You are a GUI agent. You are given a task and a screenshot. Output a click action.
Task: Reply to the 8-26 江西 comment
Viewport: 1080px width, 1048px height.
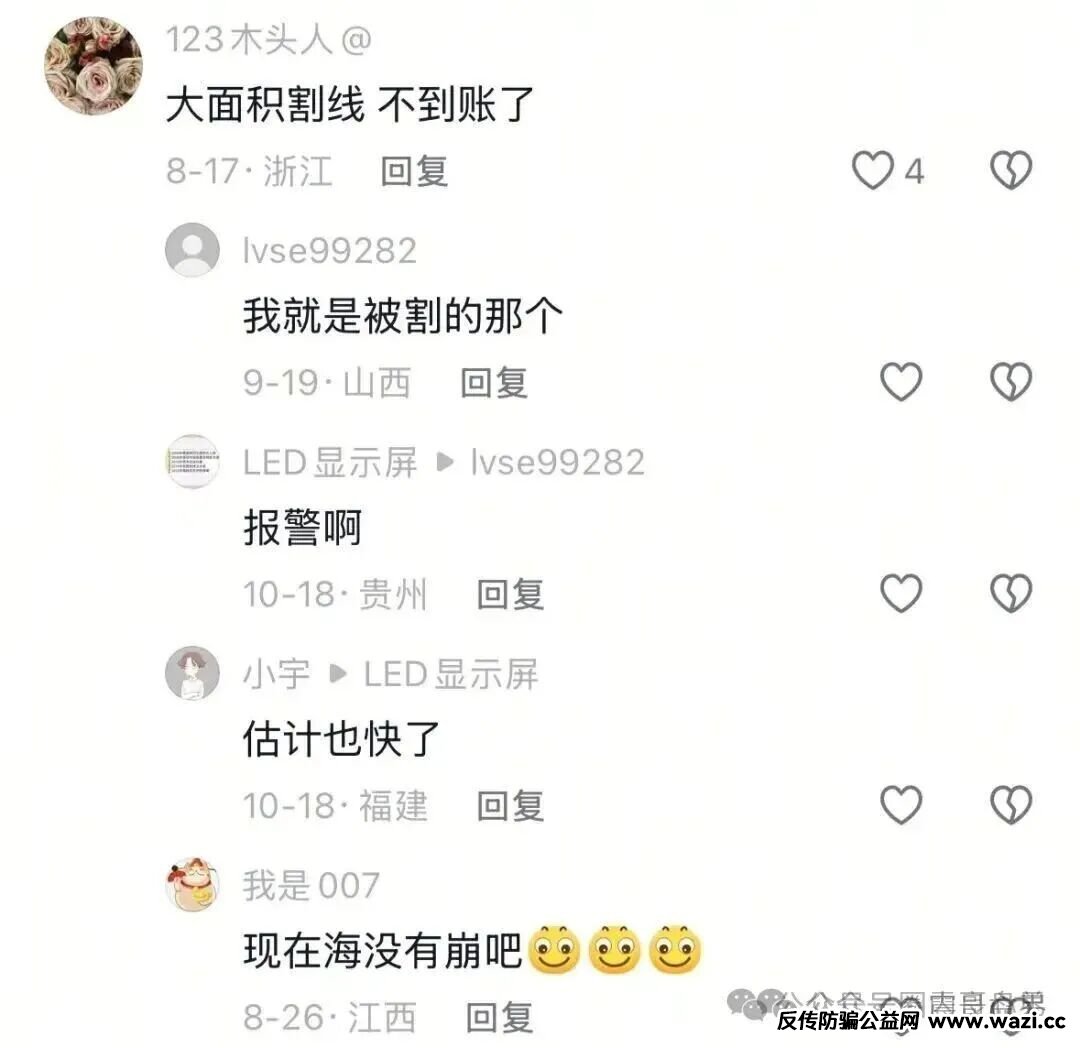coord(500,1017)
